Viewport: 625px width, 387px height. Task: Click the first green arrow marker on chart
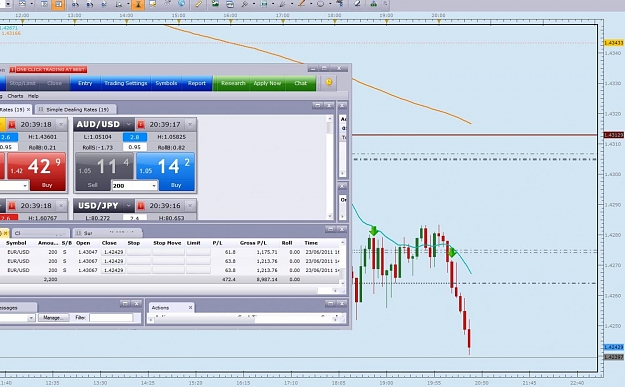pos(373,231)
